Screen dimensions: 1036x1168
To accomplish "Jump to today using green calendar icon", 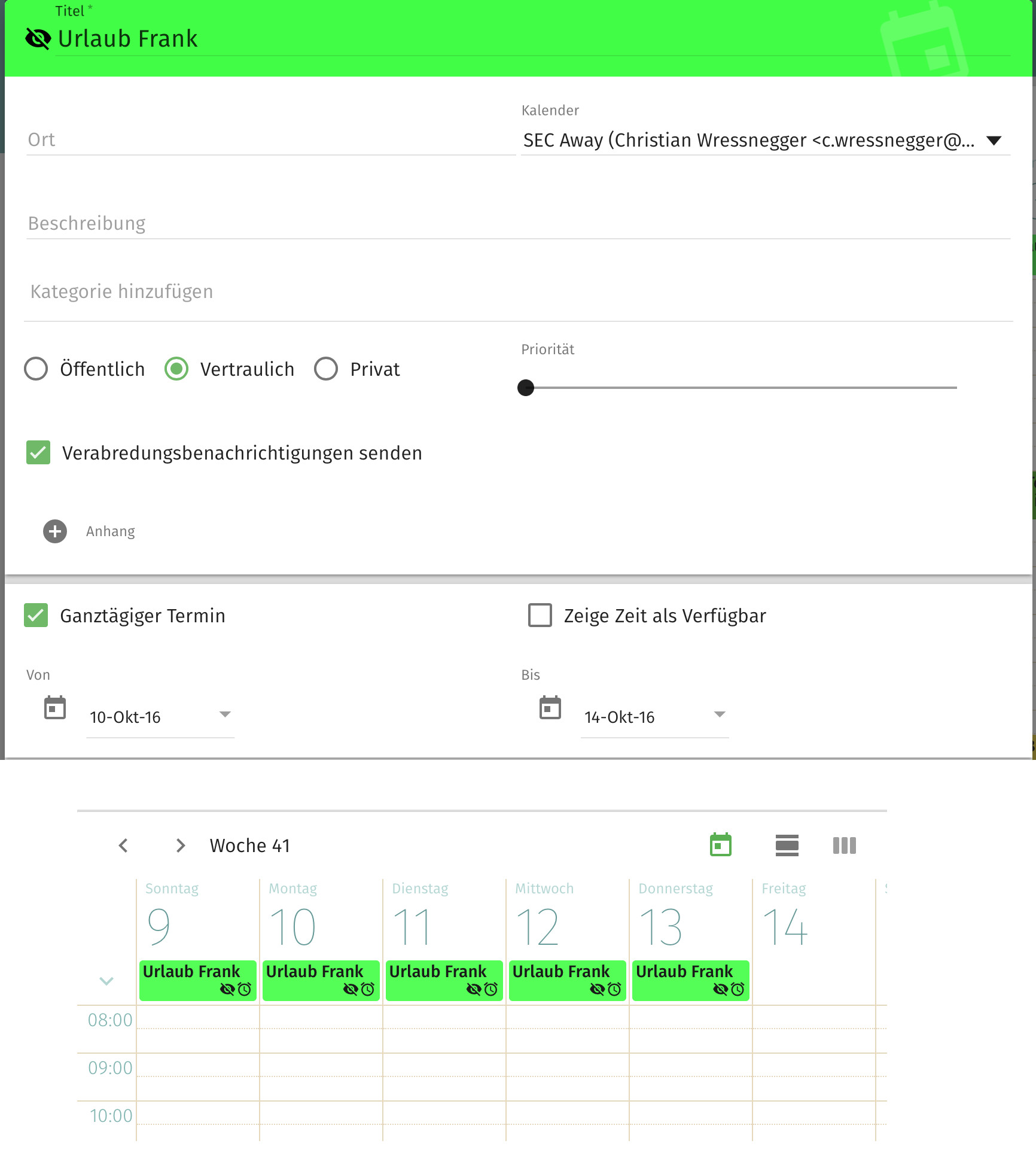I will point(720,845).
